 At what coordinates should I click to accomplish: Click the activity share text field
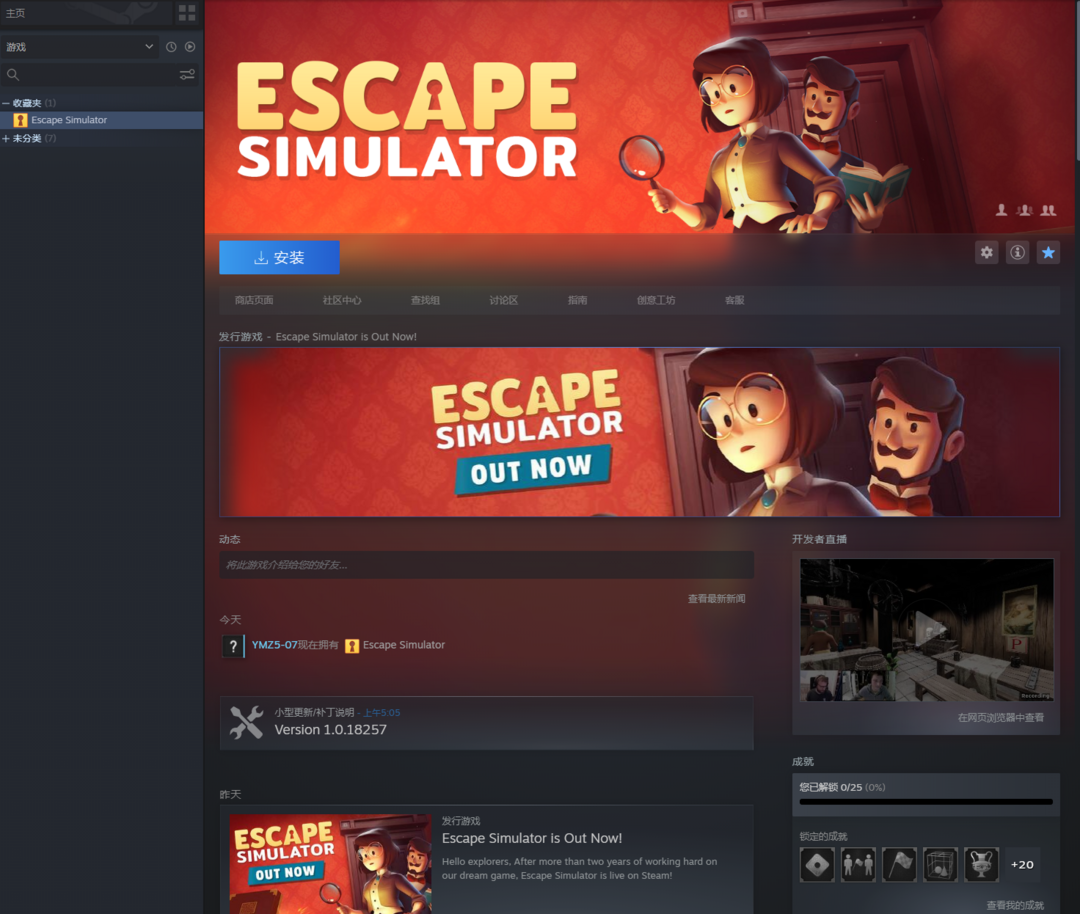click(486, 565)
